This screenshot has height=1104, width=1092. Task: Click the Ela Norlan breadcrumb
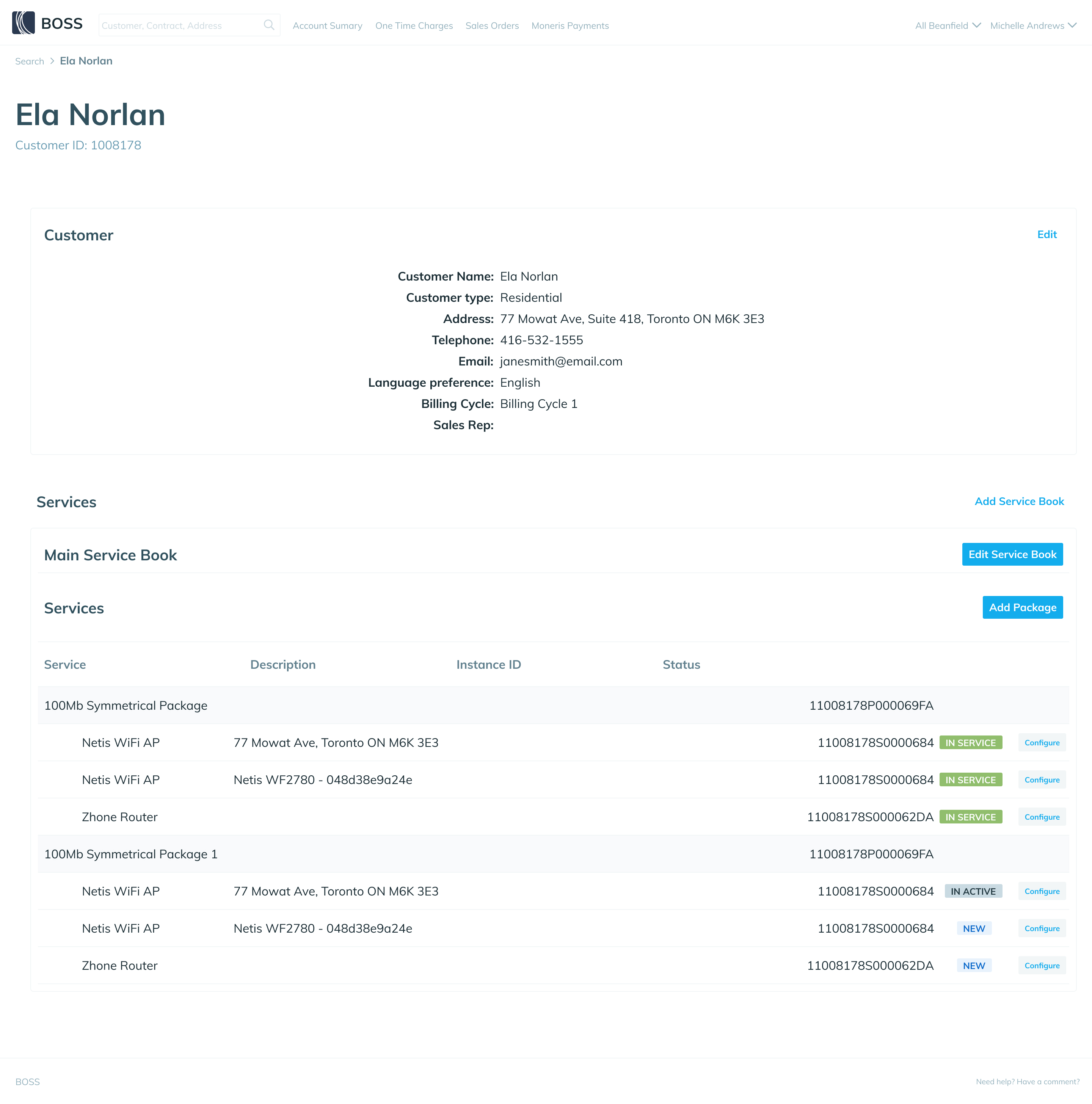[x=86, y=61]
